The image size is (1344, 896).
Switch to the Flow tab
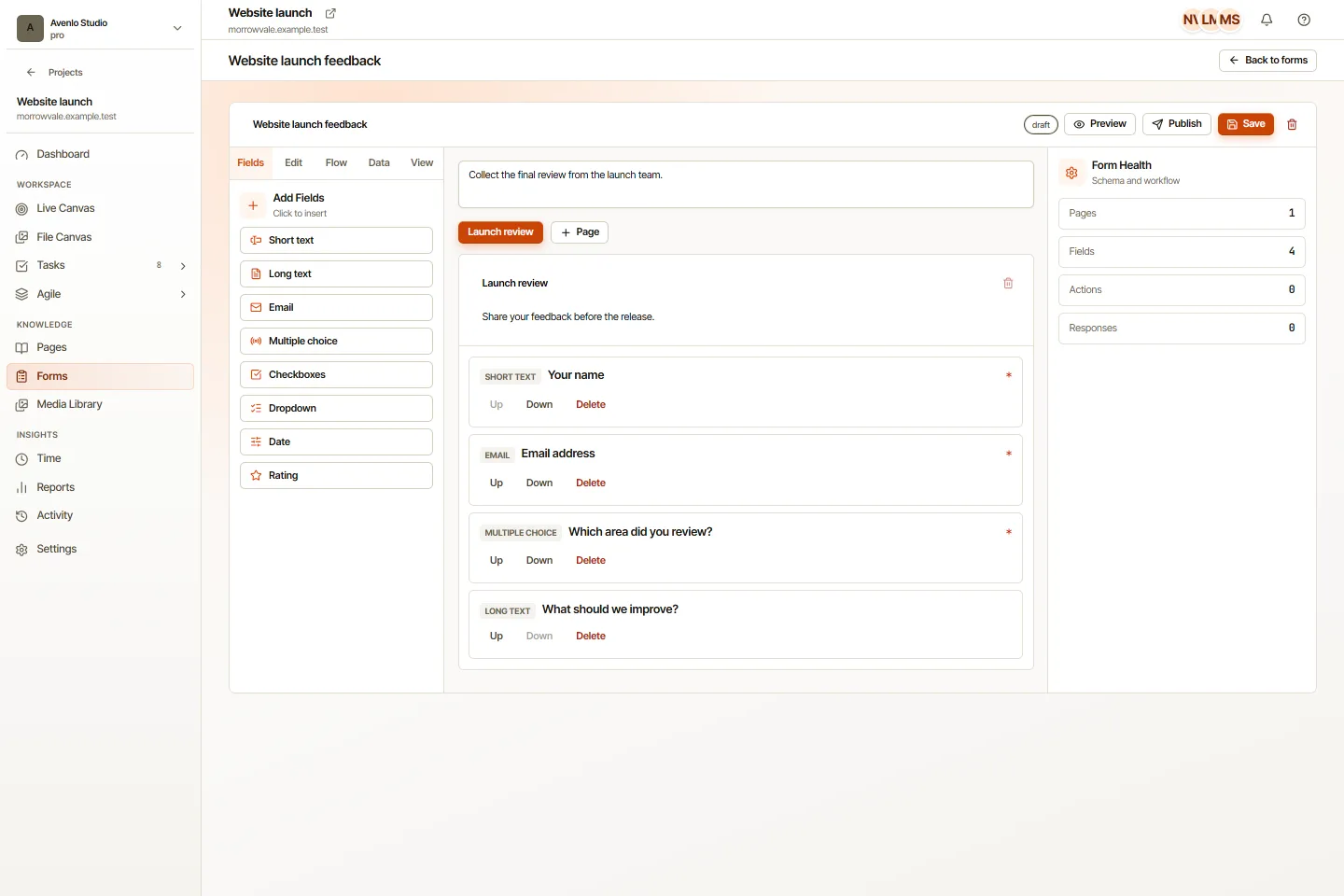(x=336, y=162)
